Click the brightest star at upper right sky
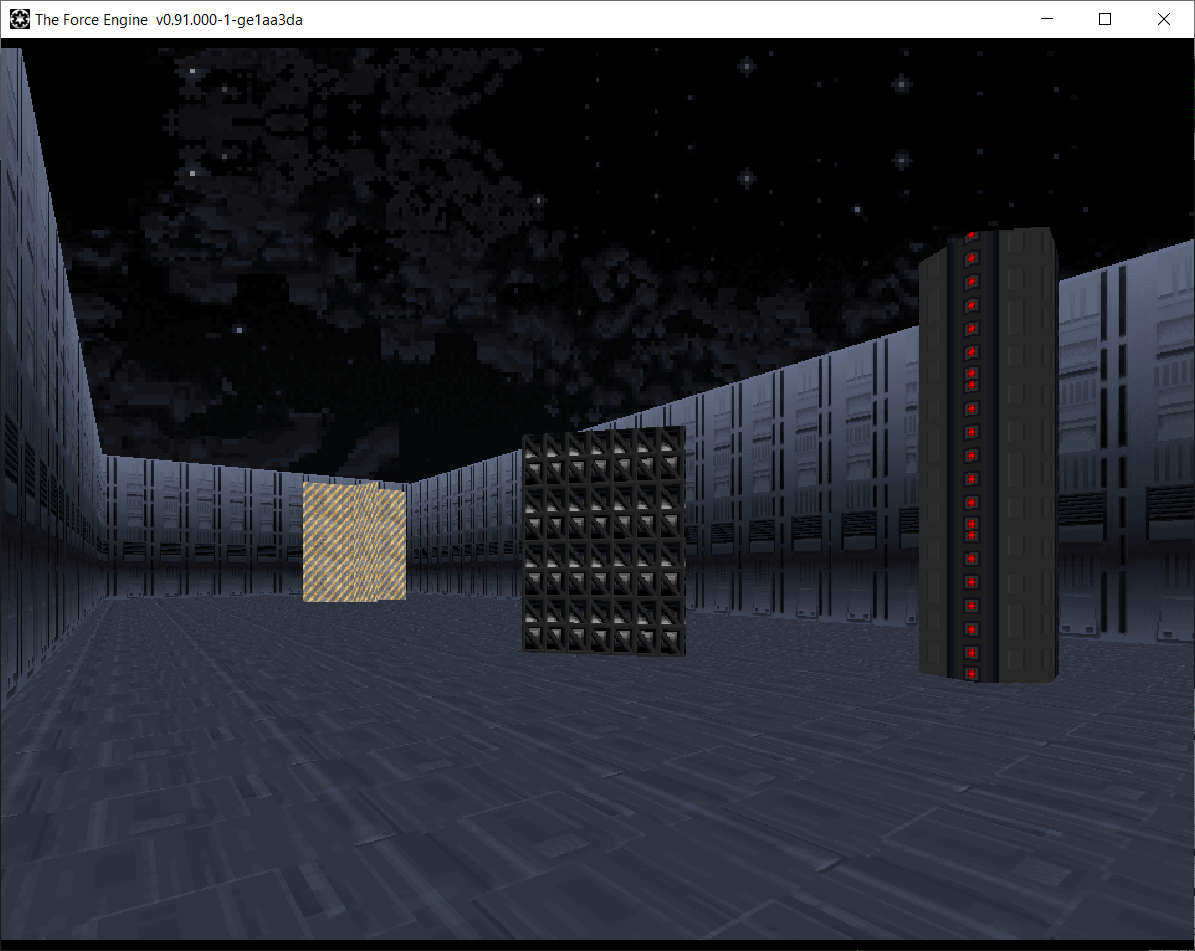The height and width of the screenshot is (951, 1195). [x=902, y=84]
